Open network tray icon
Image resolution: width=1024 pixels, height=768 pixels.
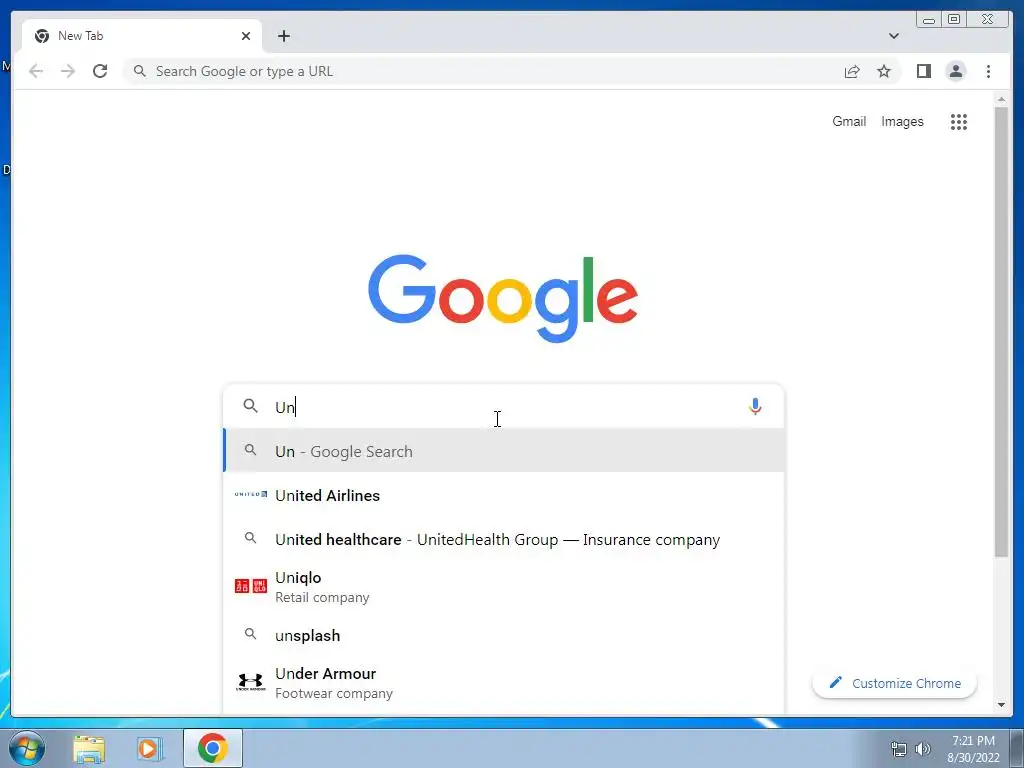[899, 749]
